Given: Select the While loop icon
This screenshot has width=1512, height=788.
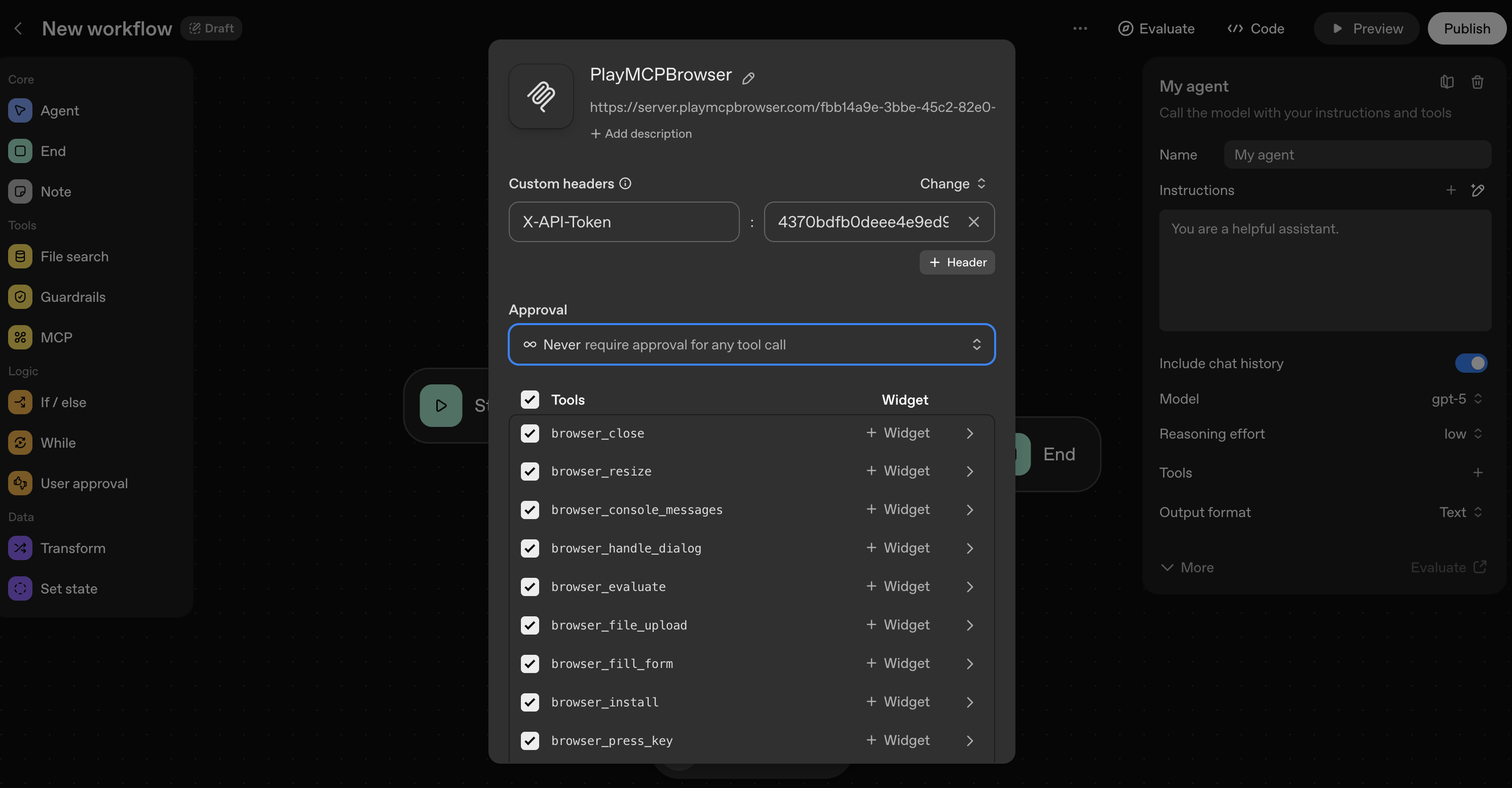Looking at the screenshot, I should (x=19, y=443).
